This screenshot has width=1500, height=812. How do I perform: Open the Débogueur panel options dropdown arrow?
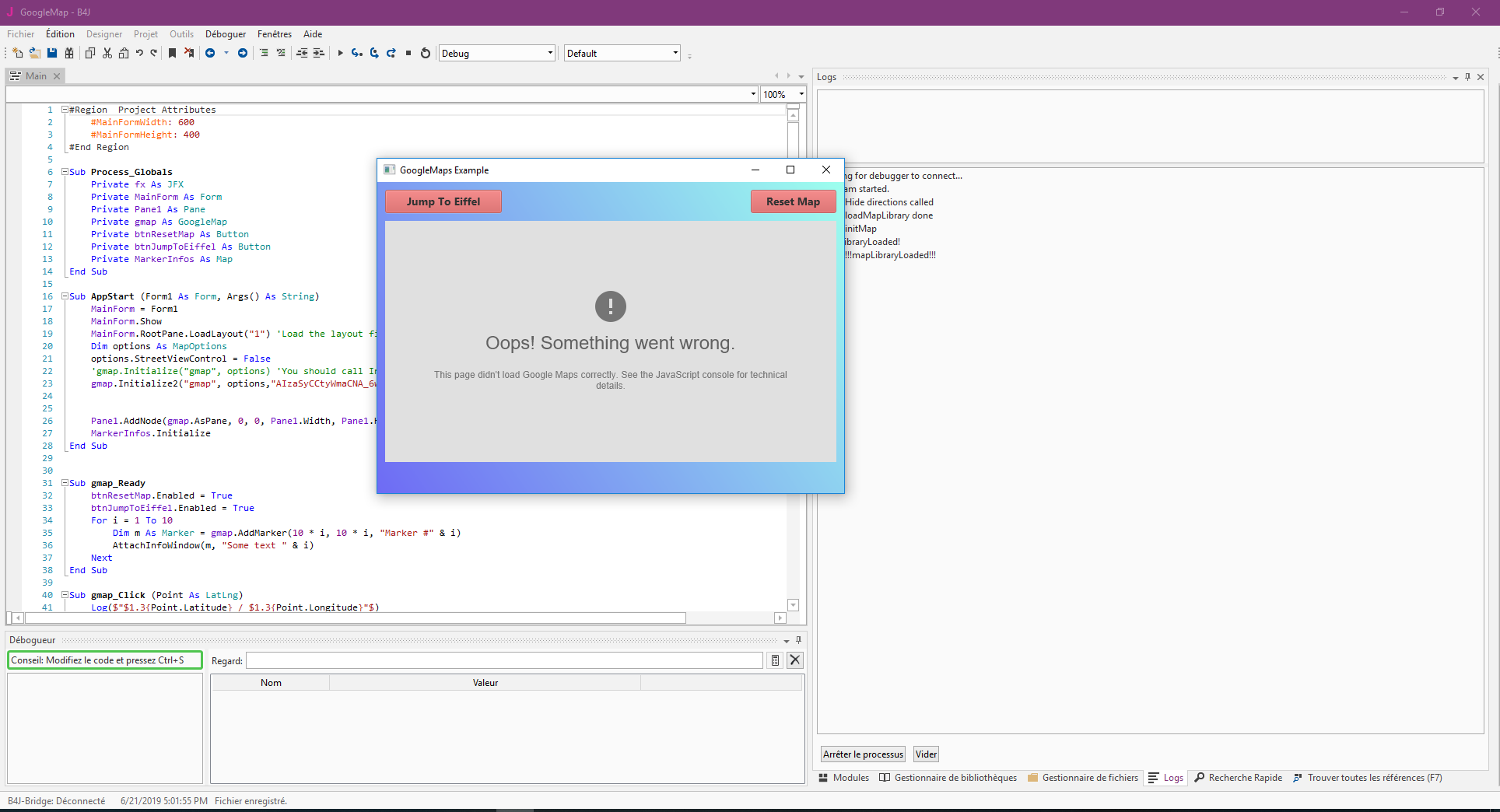(x=787, y=641)
